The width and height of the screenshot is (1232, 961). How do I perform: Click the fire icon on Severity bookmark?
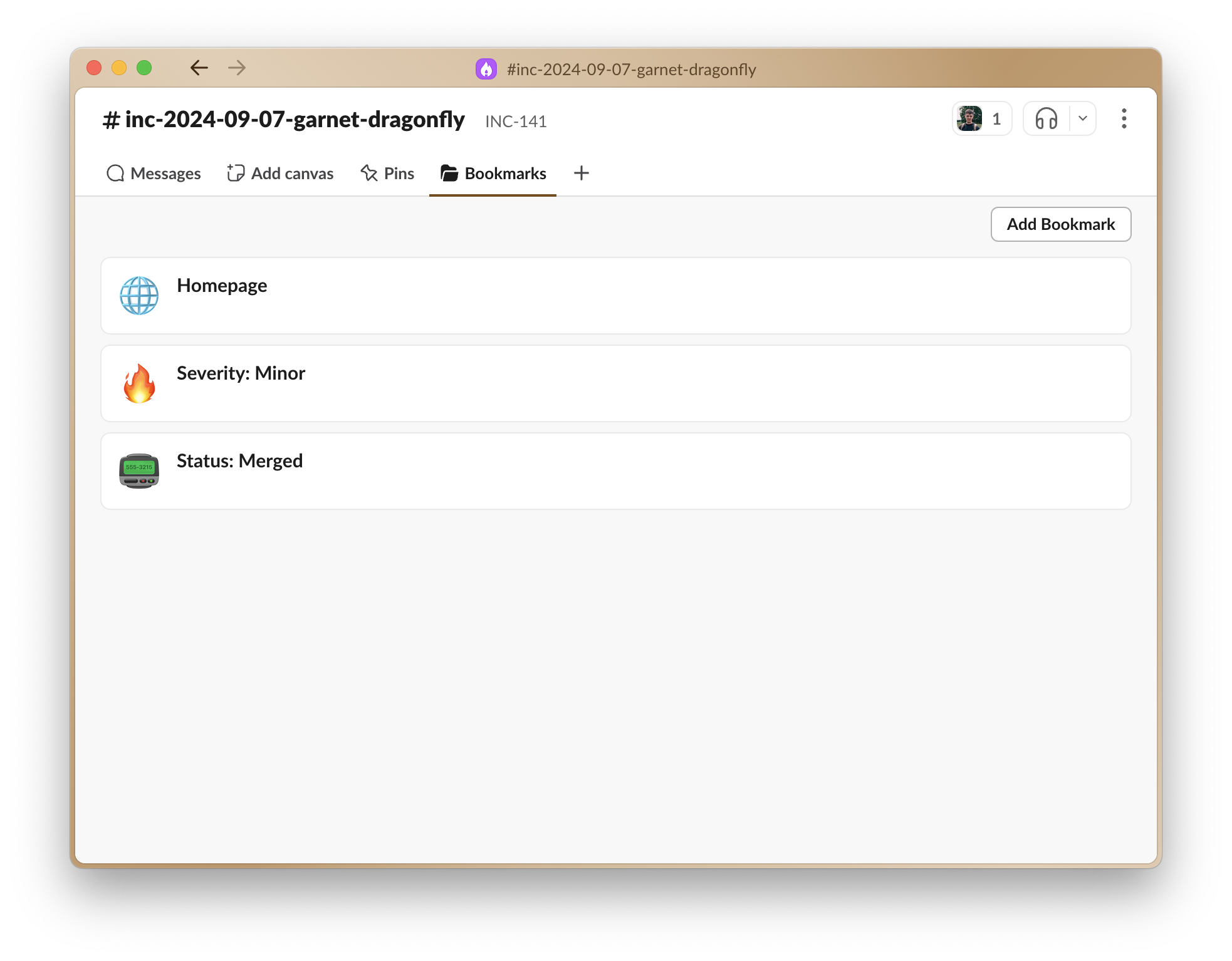[x=139, y=383]
